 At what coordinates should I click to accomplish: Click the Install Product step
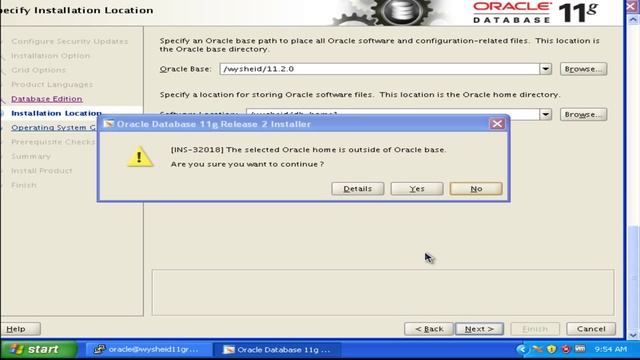coord(41,171)
